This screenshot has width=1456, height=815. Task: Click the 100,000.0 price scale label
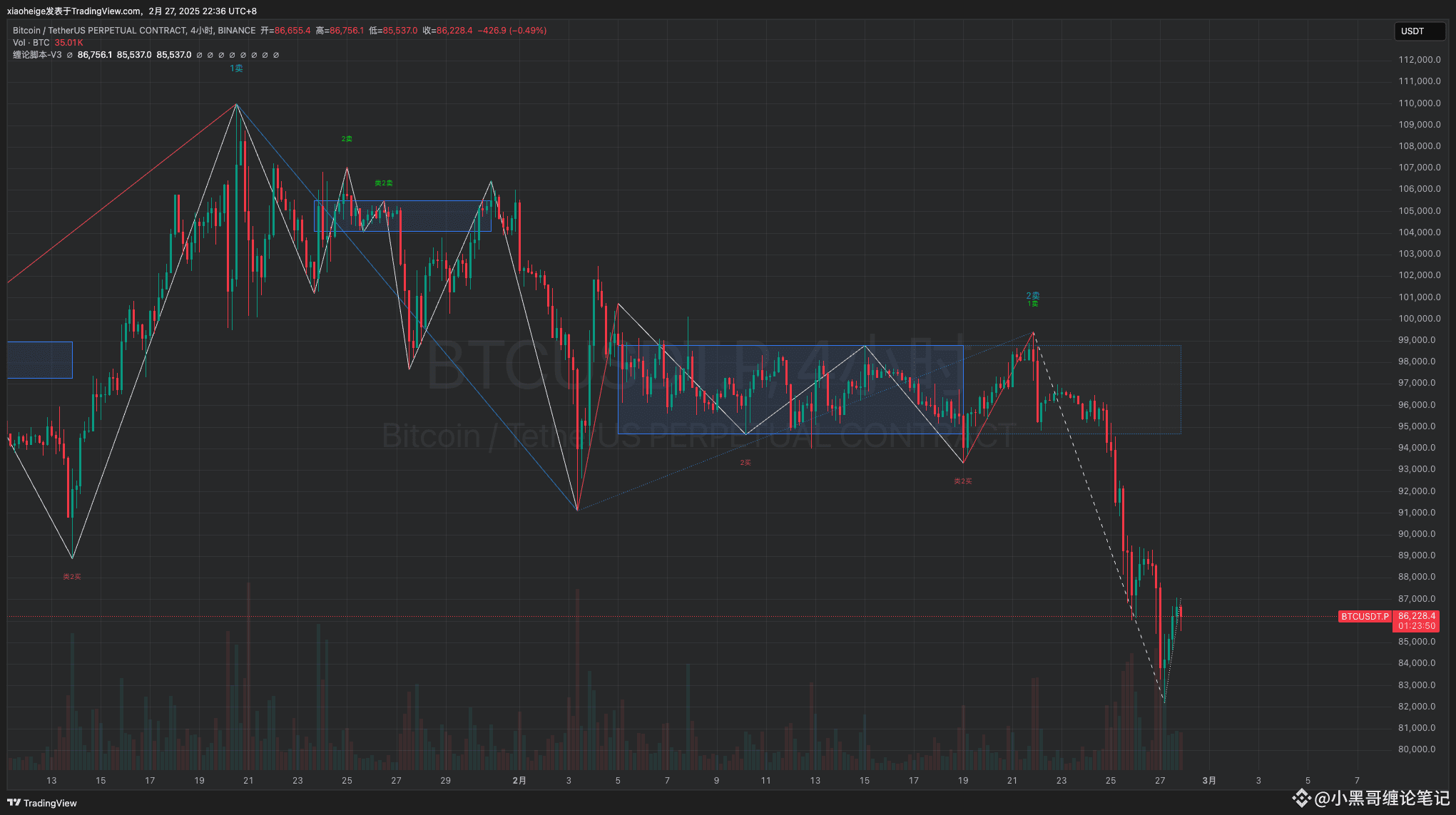tap(1420, 319)
